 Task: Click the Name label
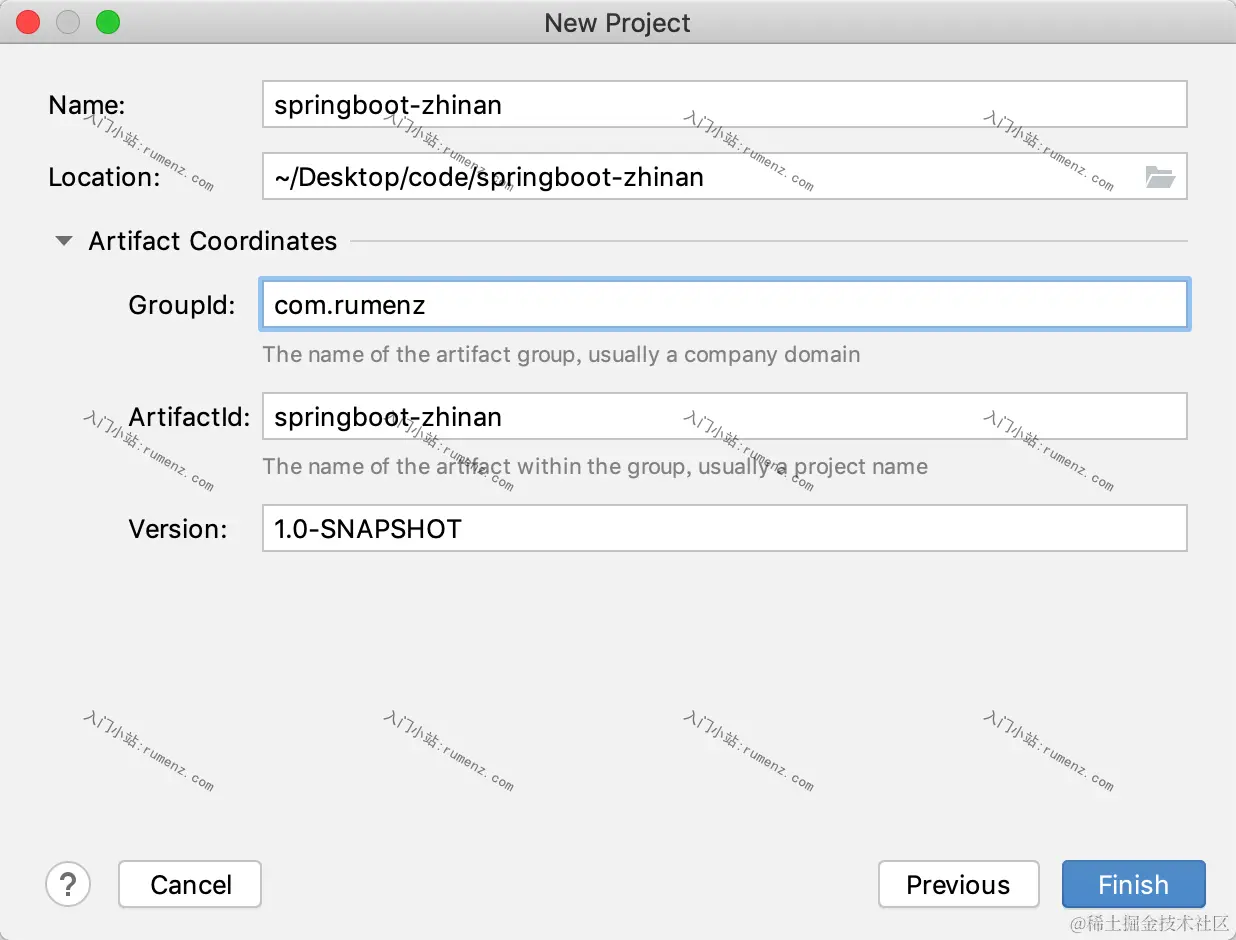pos(87,105)
